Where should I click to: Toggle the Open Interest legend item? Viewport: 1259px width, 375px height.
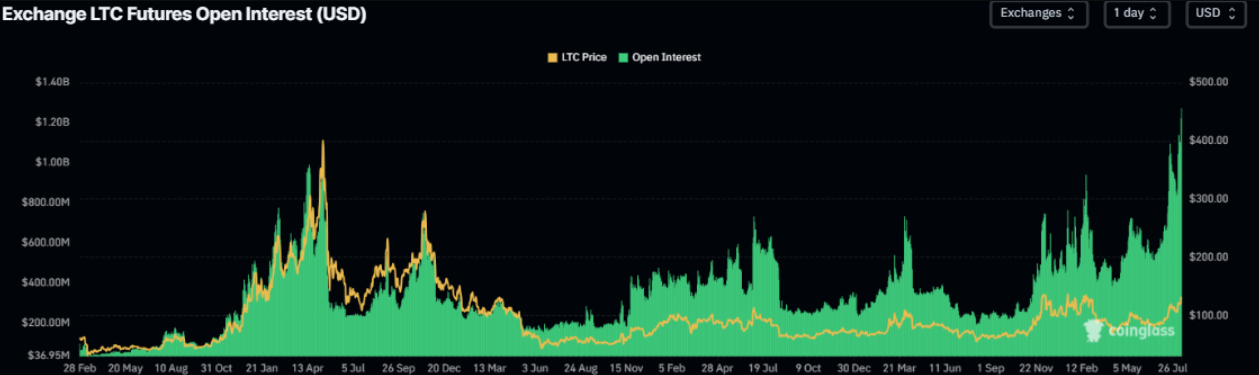coord(660,57)
